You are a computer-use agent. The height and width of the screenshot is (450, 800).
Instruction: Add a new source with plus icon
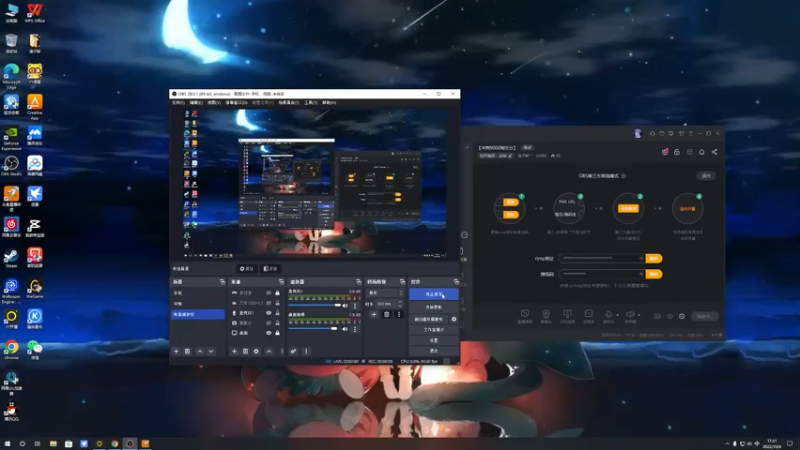(x=234, y=351)
